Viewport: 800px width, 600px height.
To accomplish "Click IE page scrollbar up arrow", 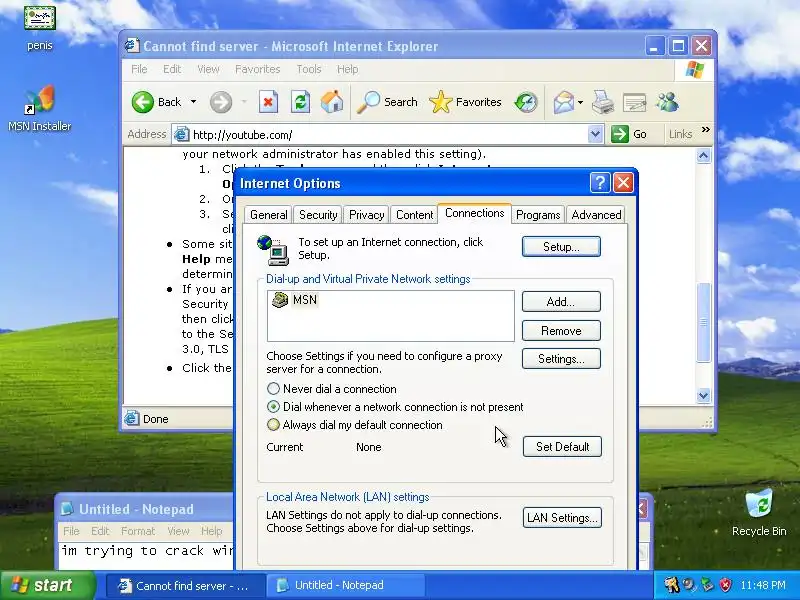I will (x=704, y=156).
